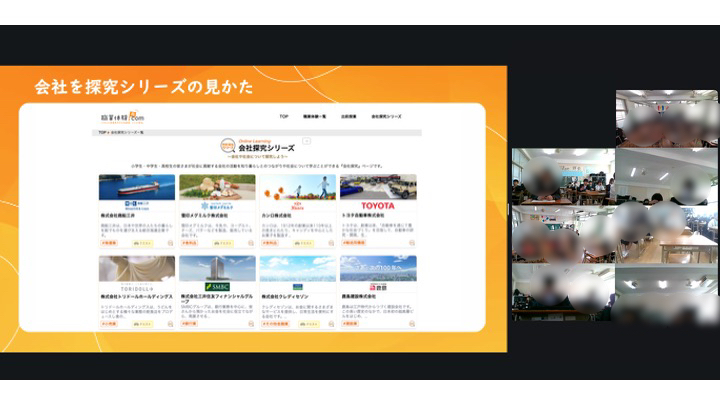Click the magnifier icon on カゴメ card
The height and width of the screenshot is (405, 720).
(x=331, y=242)
